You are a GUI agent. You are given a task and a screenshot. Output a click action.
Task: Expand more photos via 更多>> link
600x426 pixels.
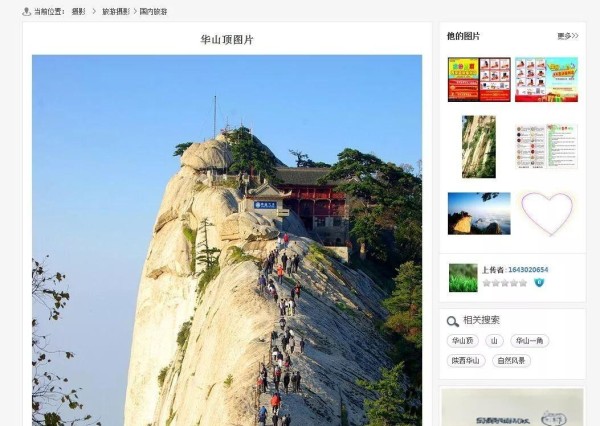pyautogui.click(x=567, y=36)
